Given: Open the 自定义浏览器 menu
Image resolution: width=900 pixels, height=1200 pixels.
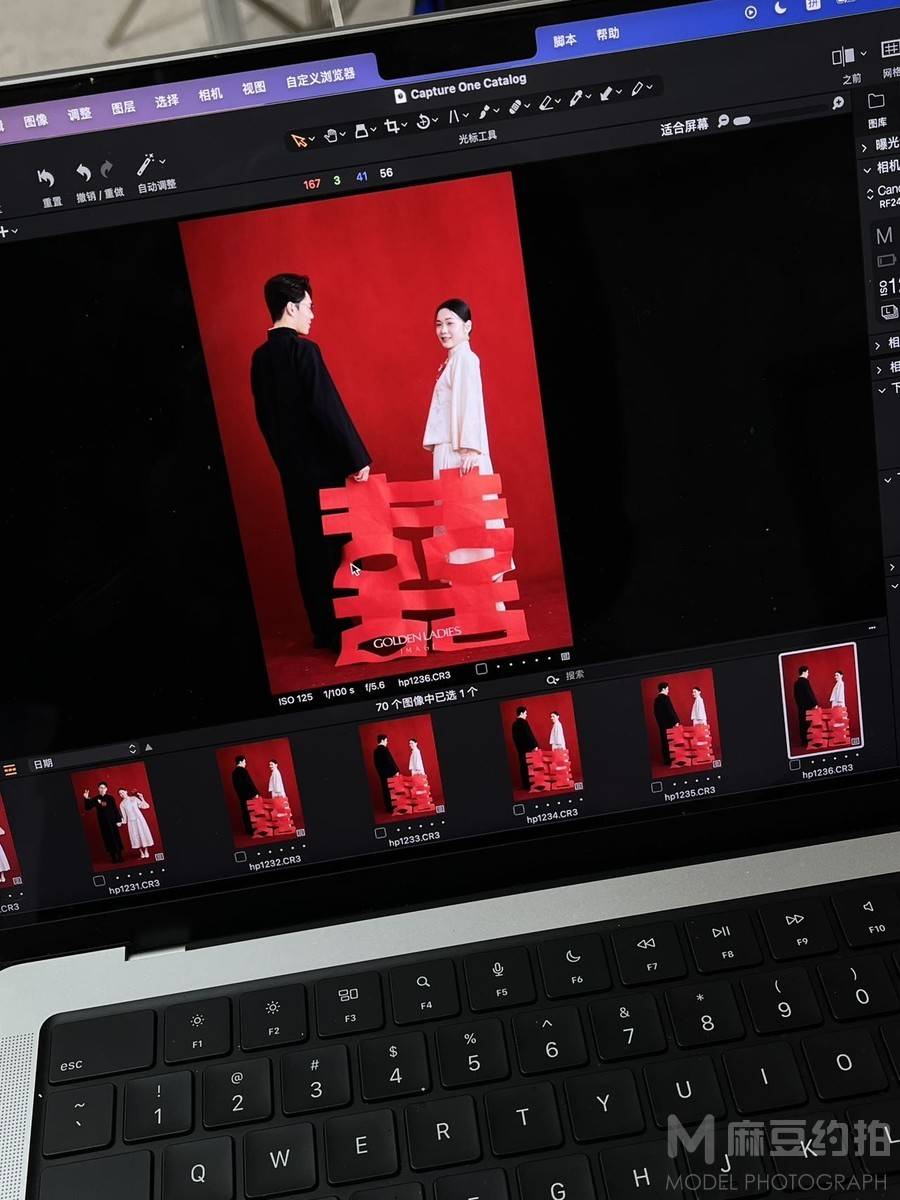Looking at the screenshot, I should point(320,78).
